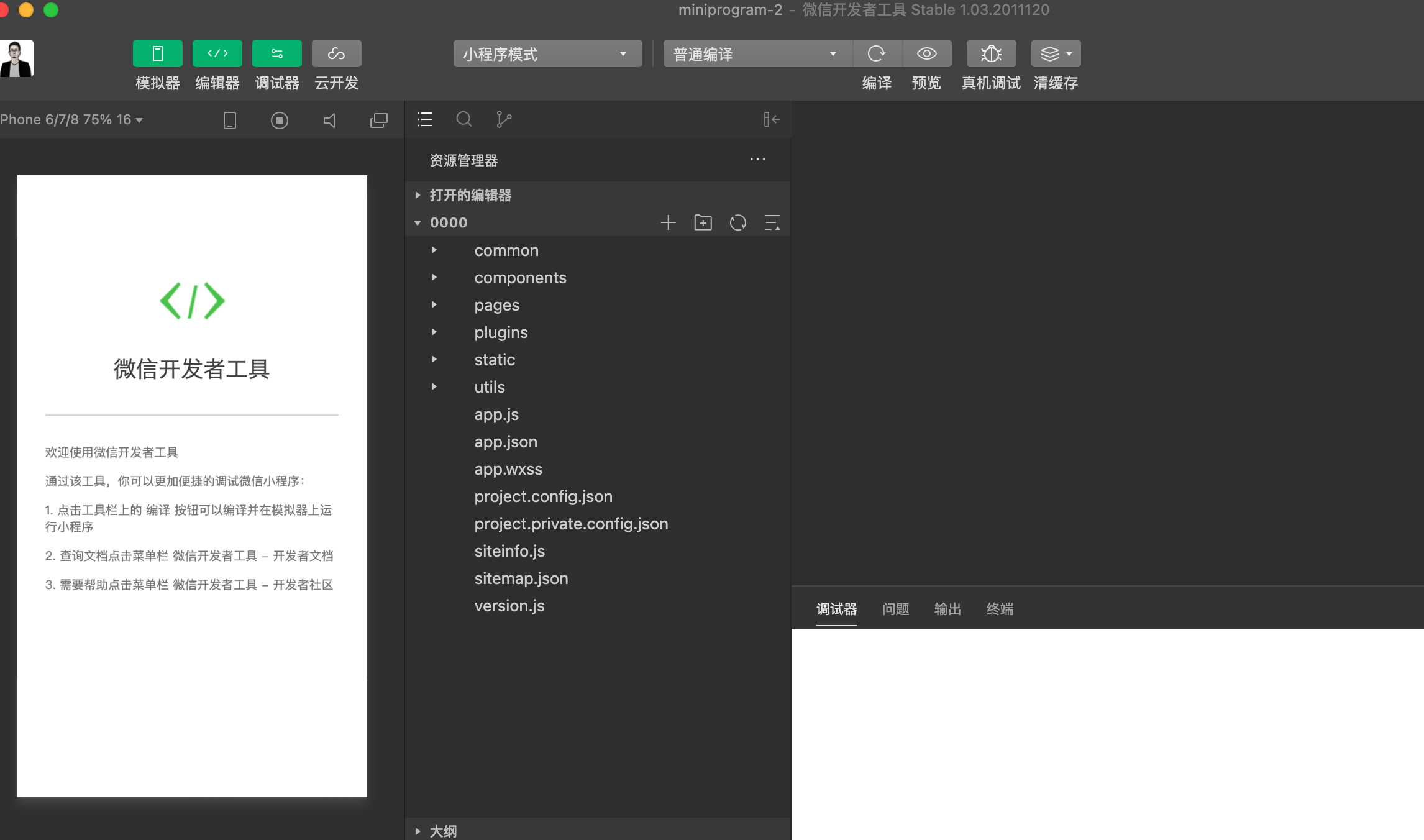Refresh the 0000 file tree

[x=738, y=222]
